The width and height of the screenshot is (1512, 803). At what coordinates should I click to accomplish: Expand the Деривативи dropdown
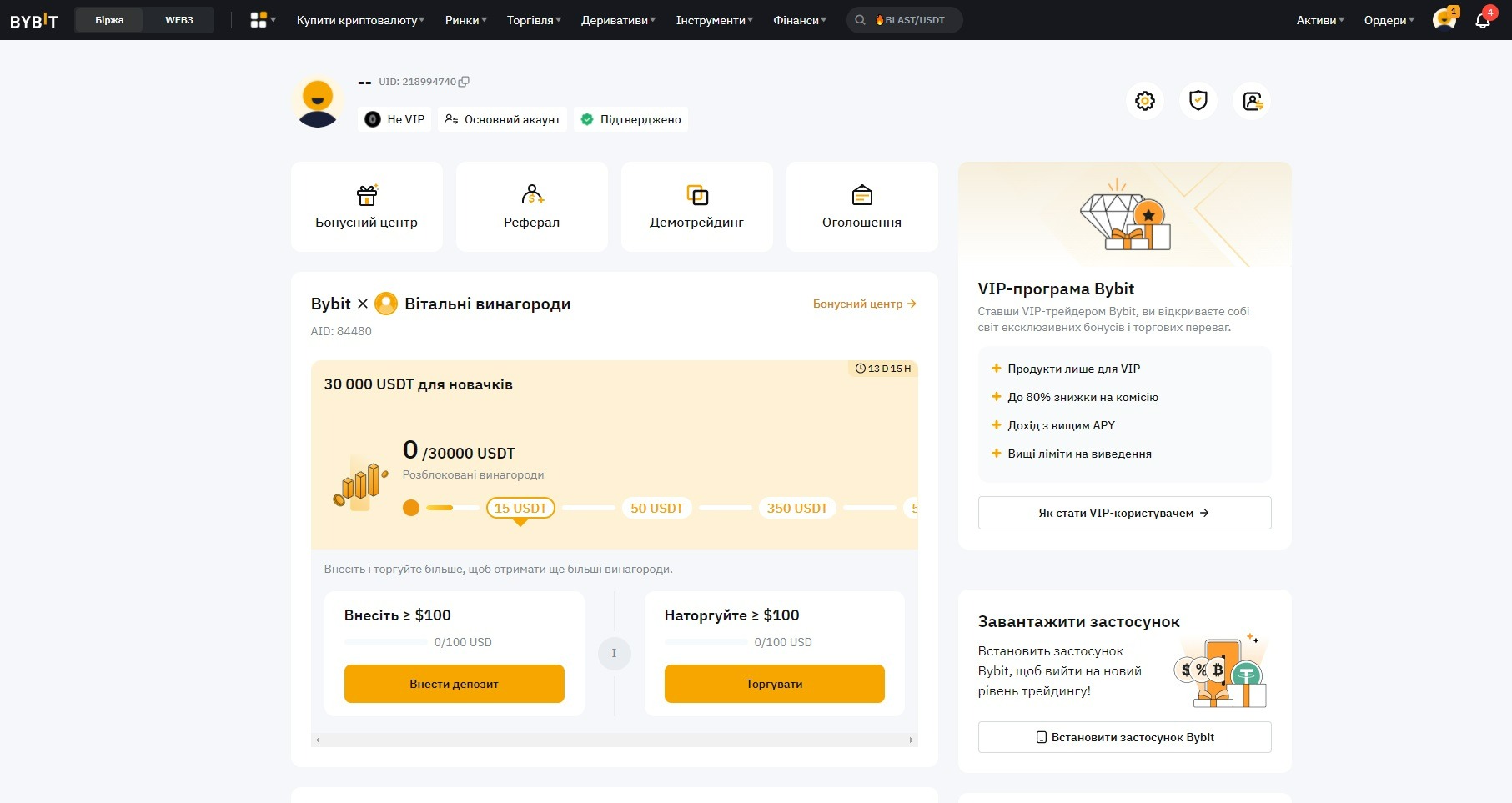coord(618,20)
